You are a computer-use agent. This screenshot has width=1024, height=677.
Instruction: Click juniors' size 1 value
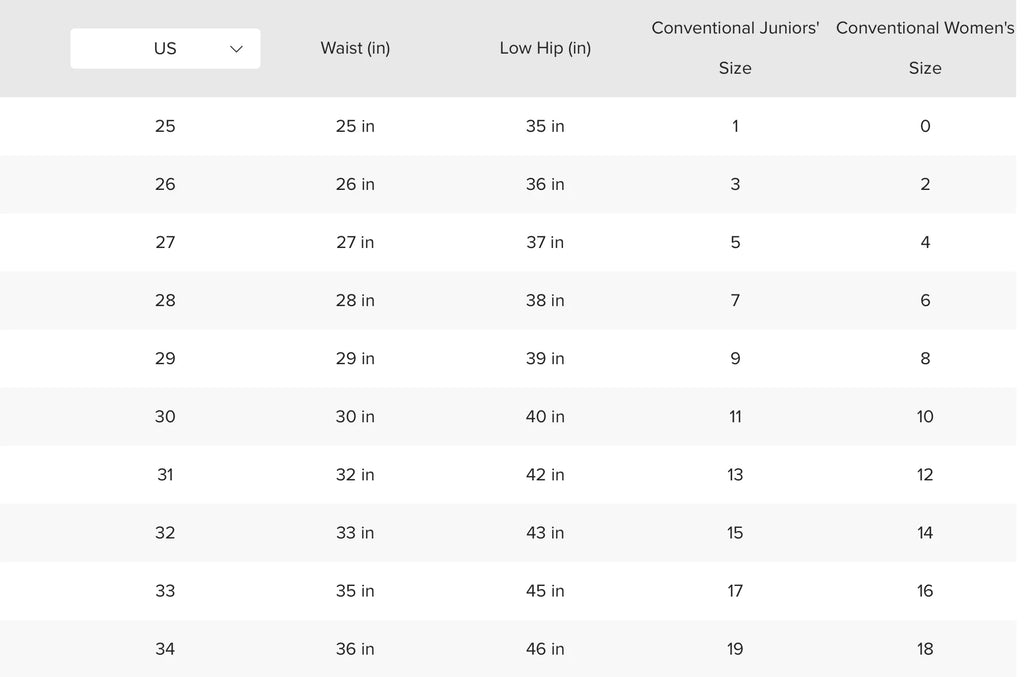[x=735, y=126]
